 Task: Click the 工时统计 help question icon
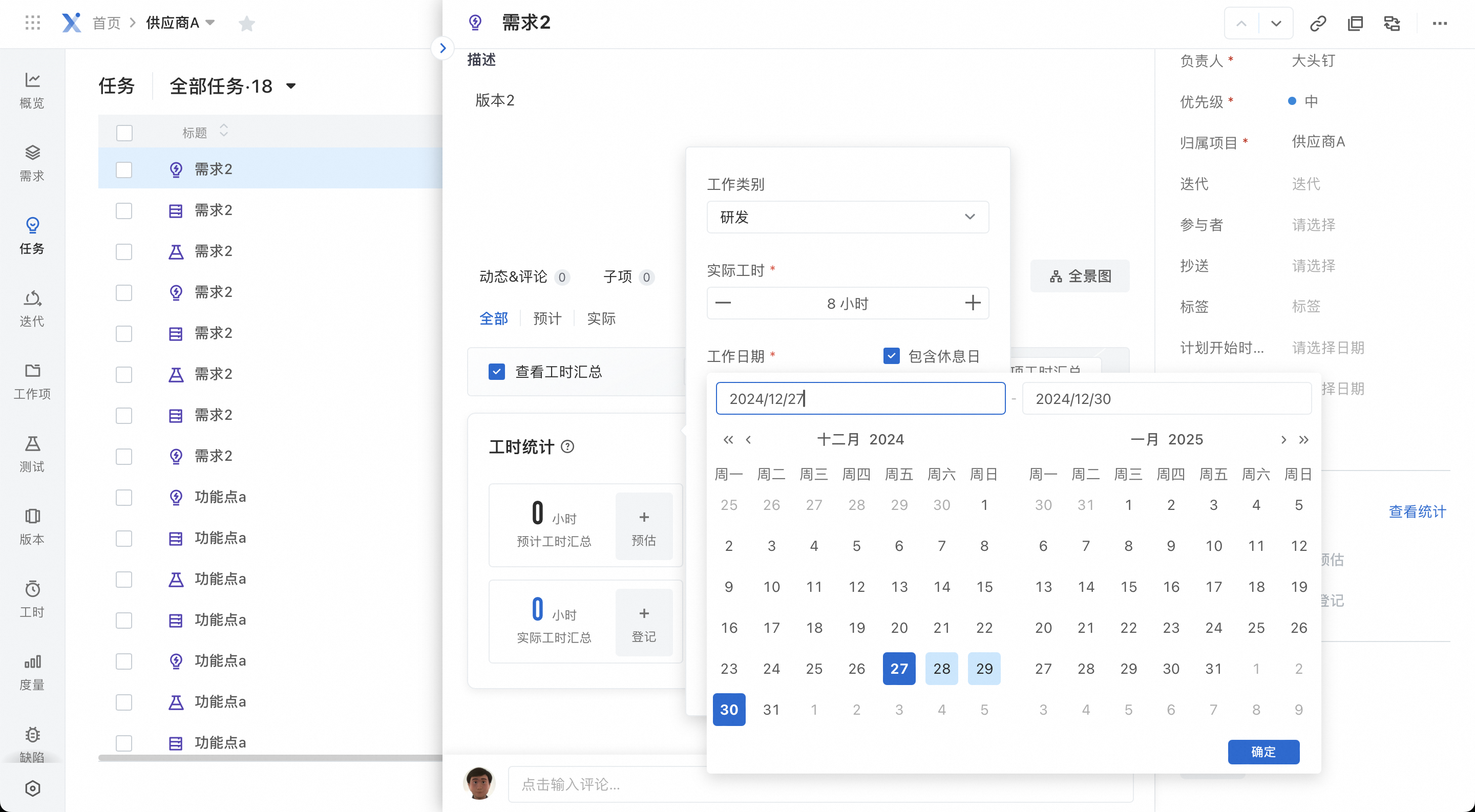(x=567, y=446)
